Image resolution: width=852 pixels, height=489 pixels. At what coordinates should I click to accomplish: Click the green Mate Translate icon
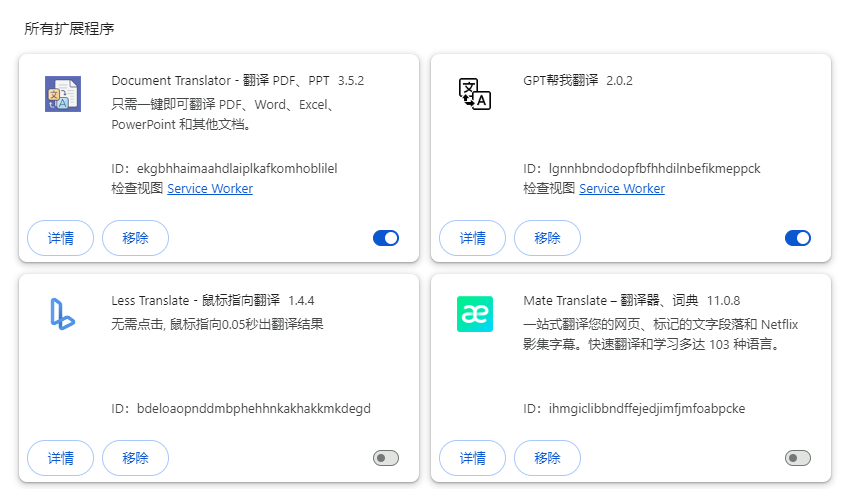[x=474, y=314]
